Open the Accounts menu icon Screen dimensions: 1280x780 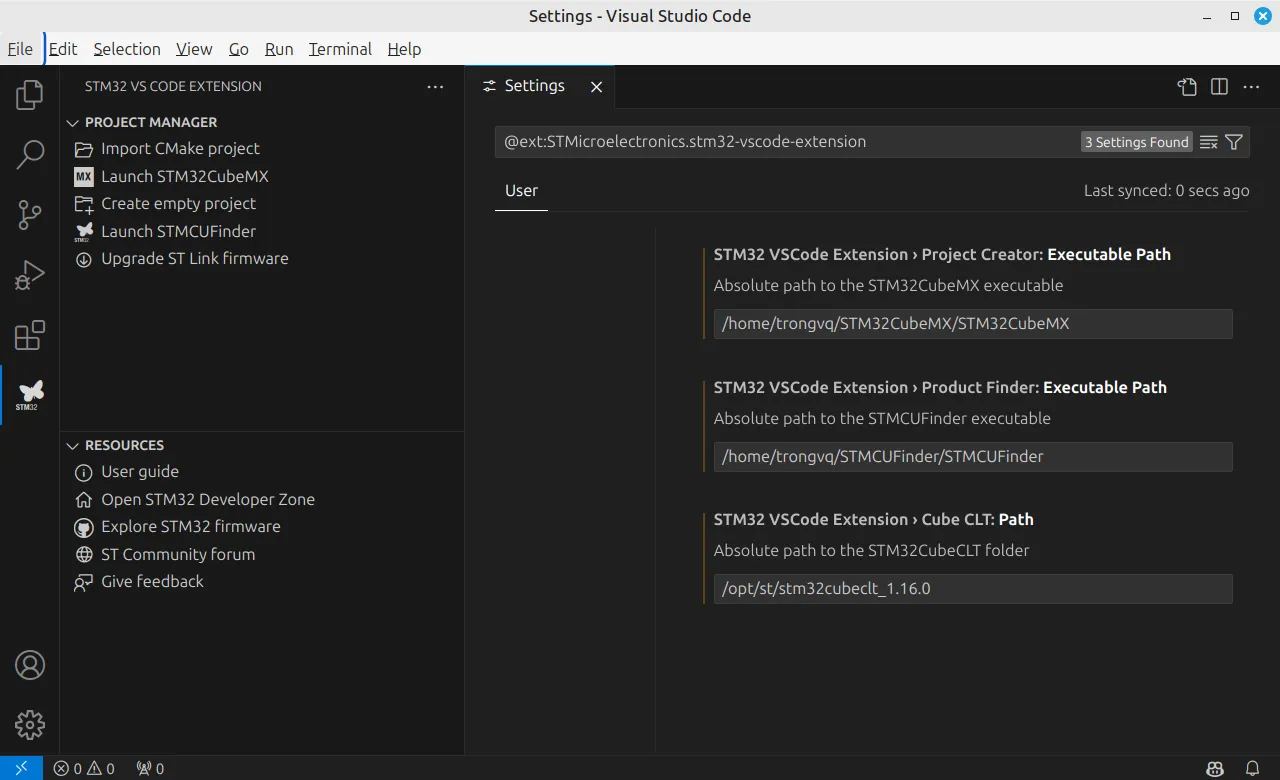point(30,665)
